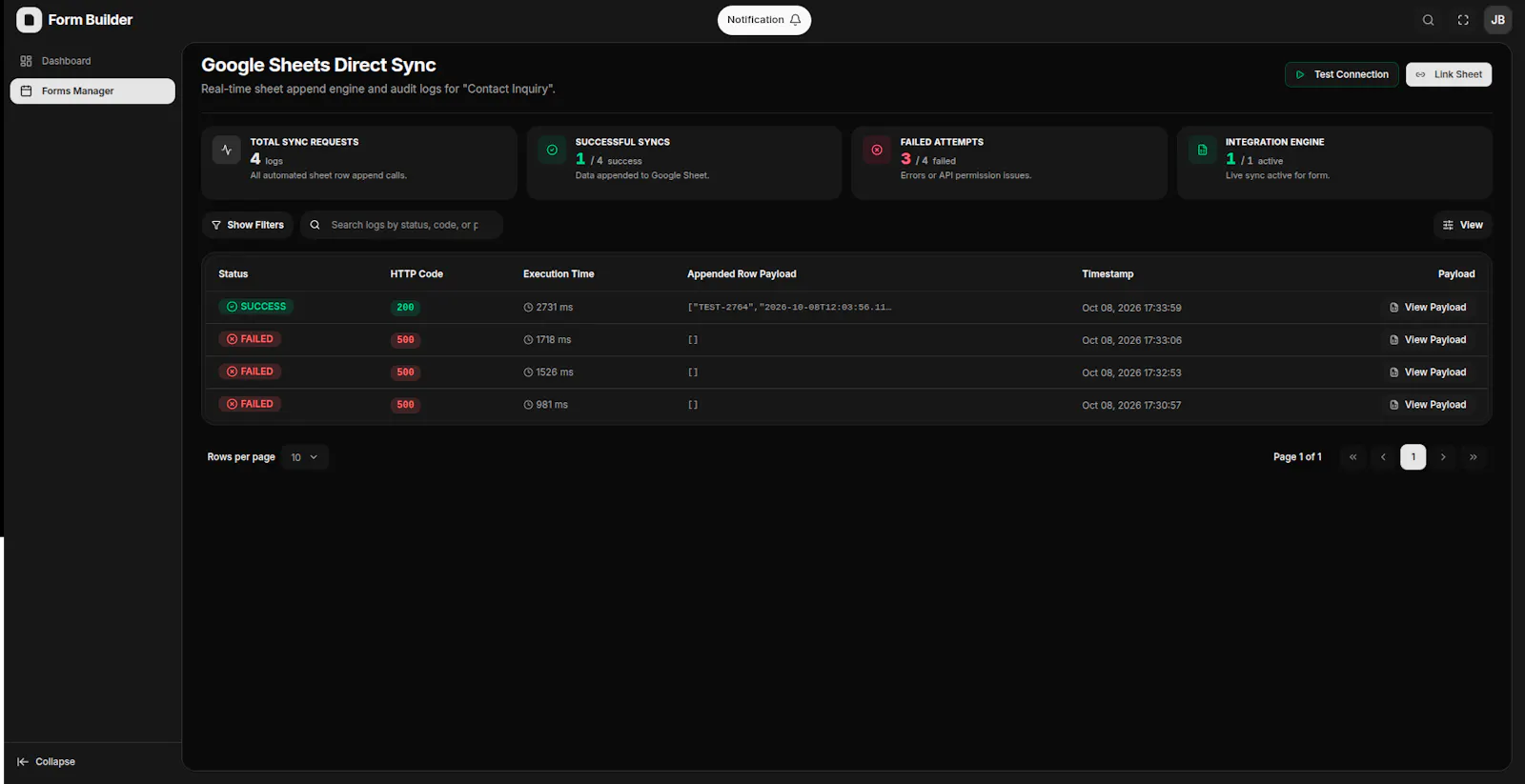Click the SUCCESS status badge

(x=256, y=307)
